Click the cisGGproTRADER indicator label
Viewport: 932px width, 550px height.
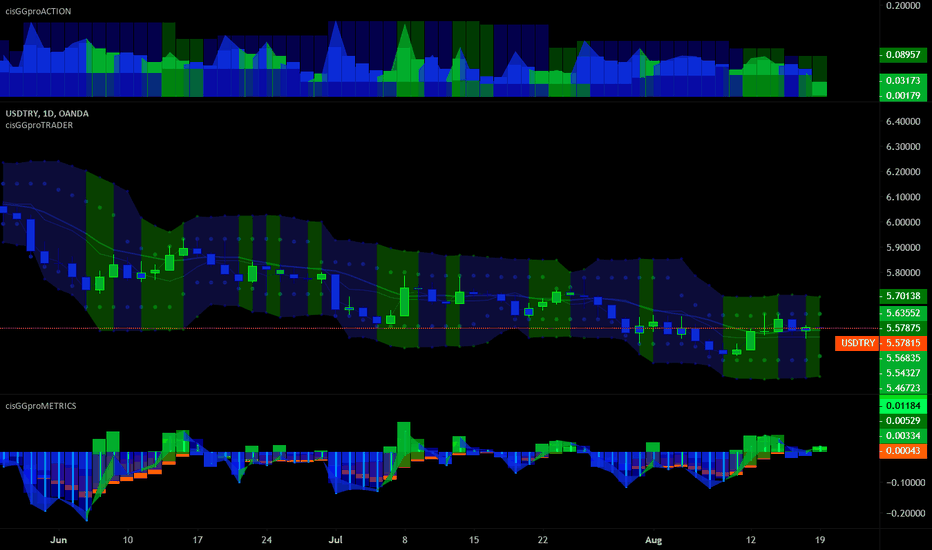[39, 125]
